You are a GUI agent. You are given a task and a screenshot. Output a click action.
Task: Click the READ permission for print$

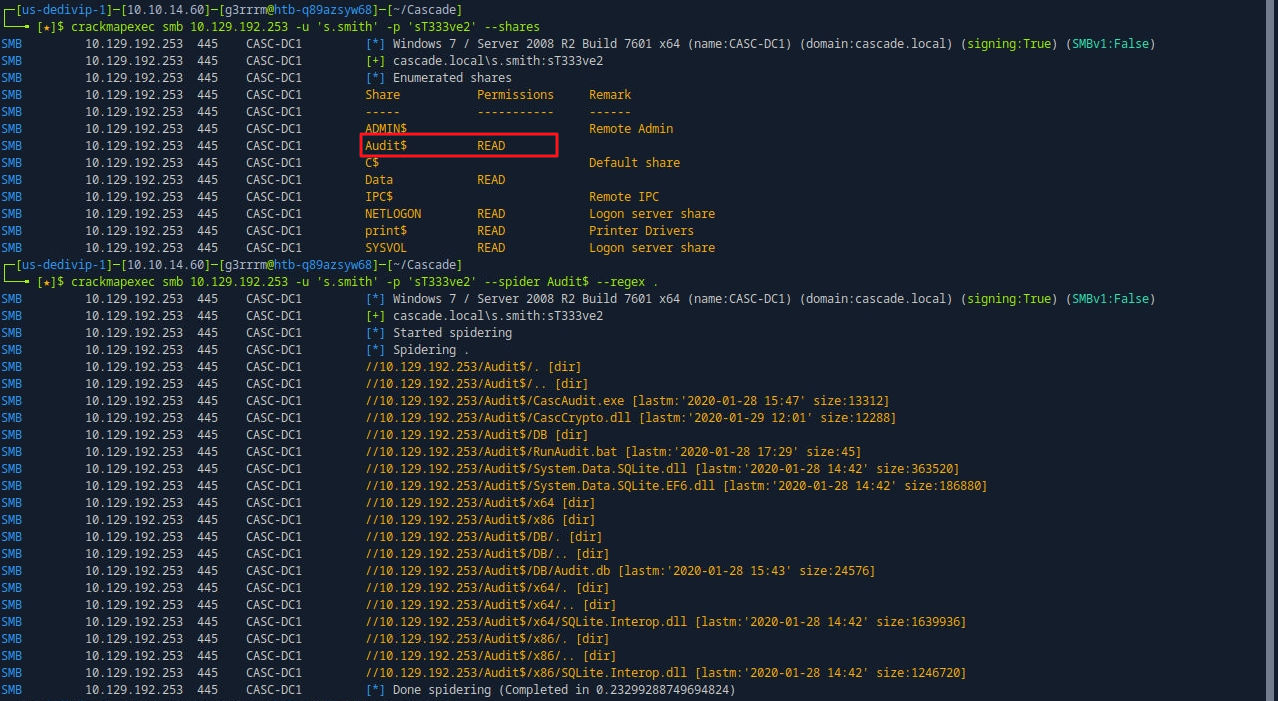click(x=491, y=231)
